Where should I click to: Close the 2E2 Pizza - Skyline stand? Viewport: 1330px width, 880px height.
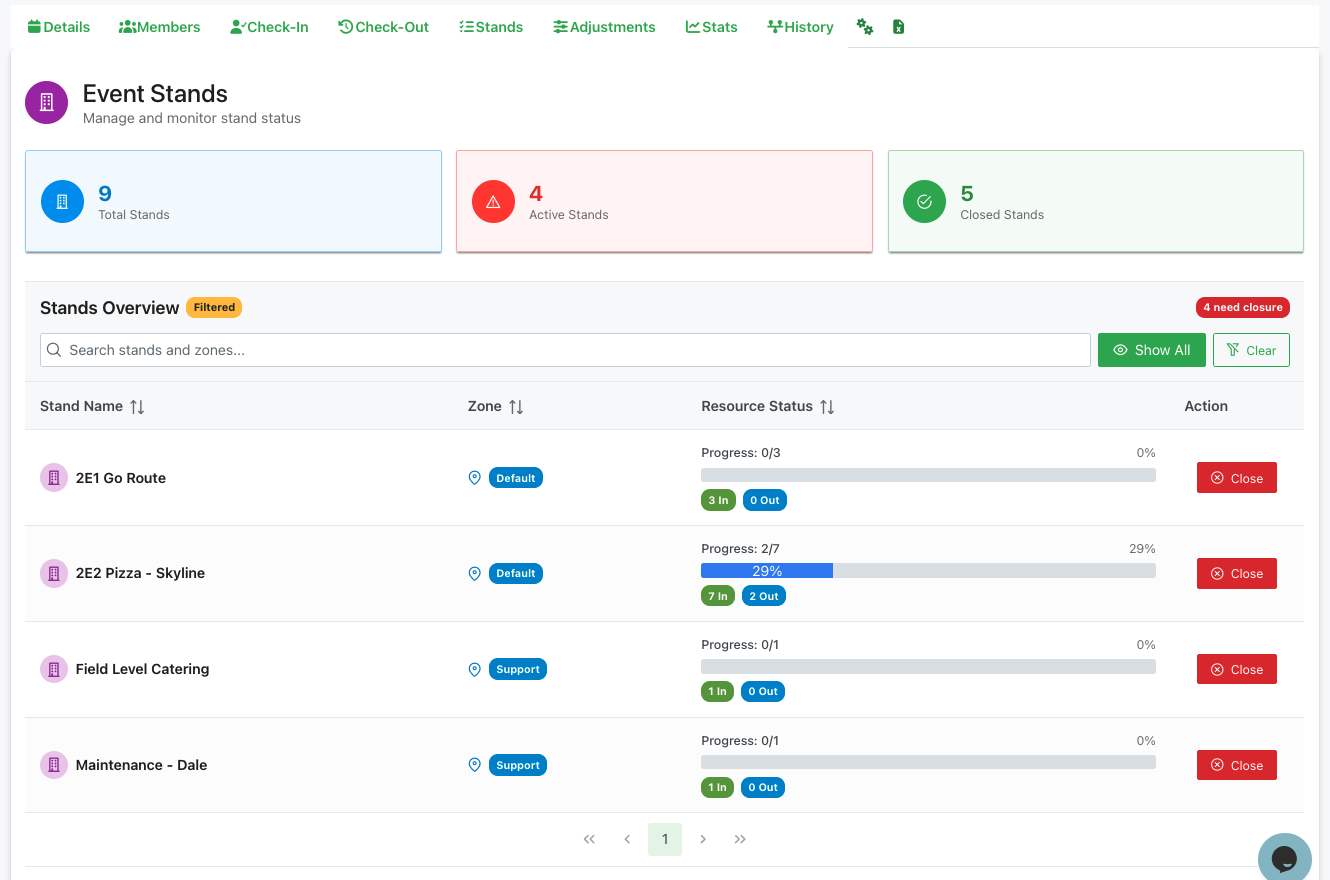tap(1236, 572)
